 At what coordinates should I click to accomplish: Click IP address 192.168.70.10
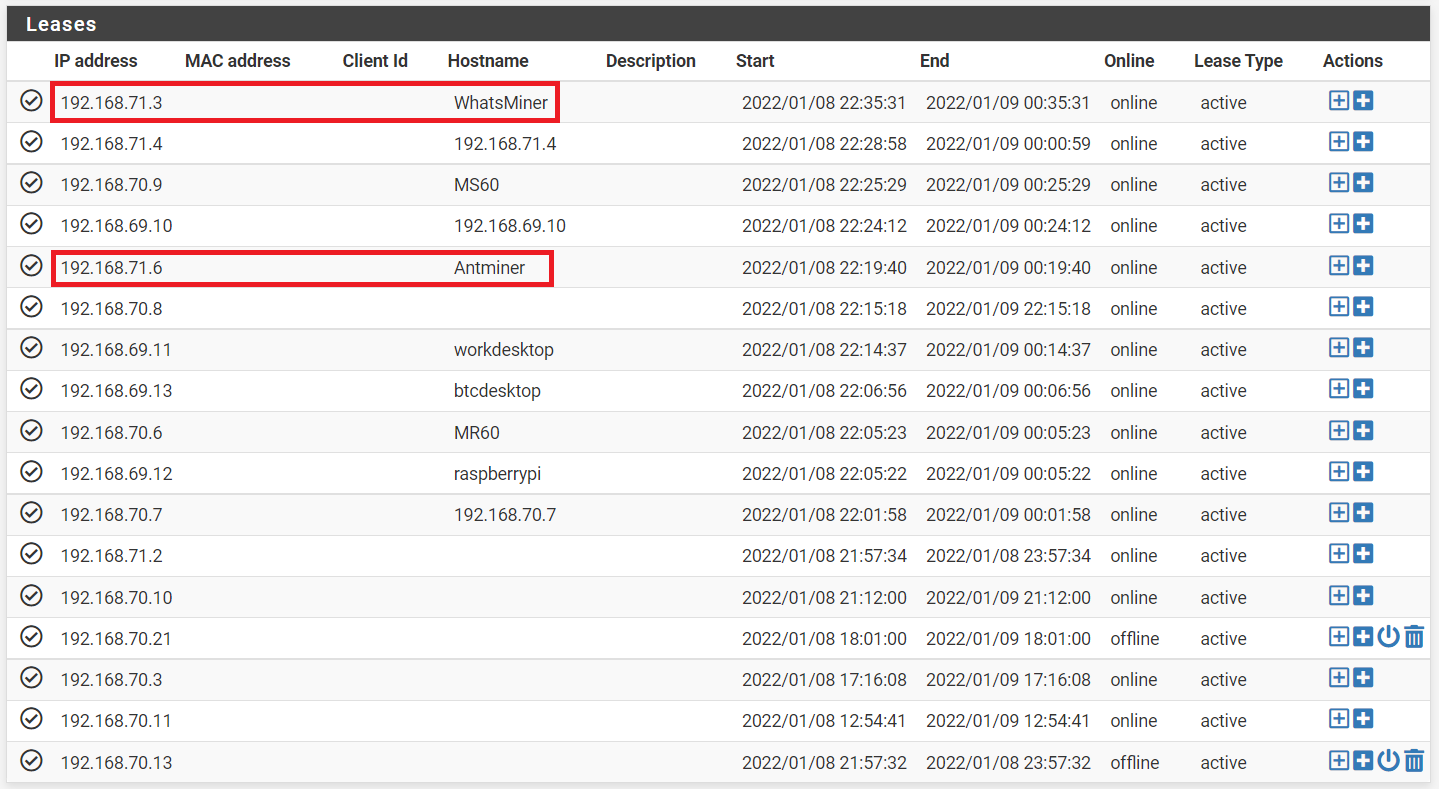point(116,598)
